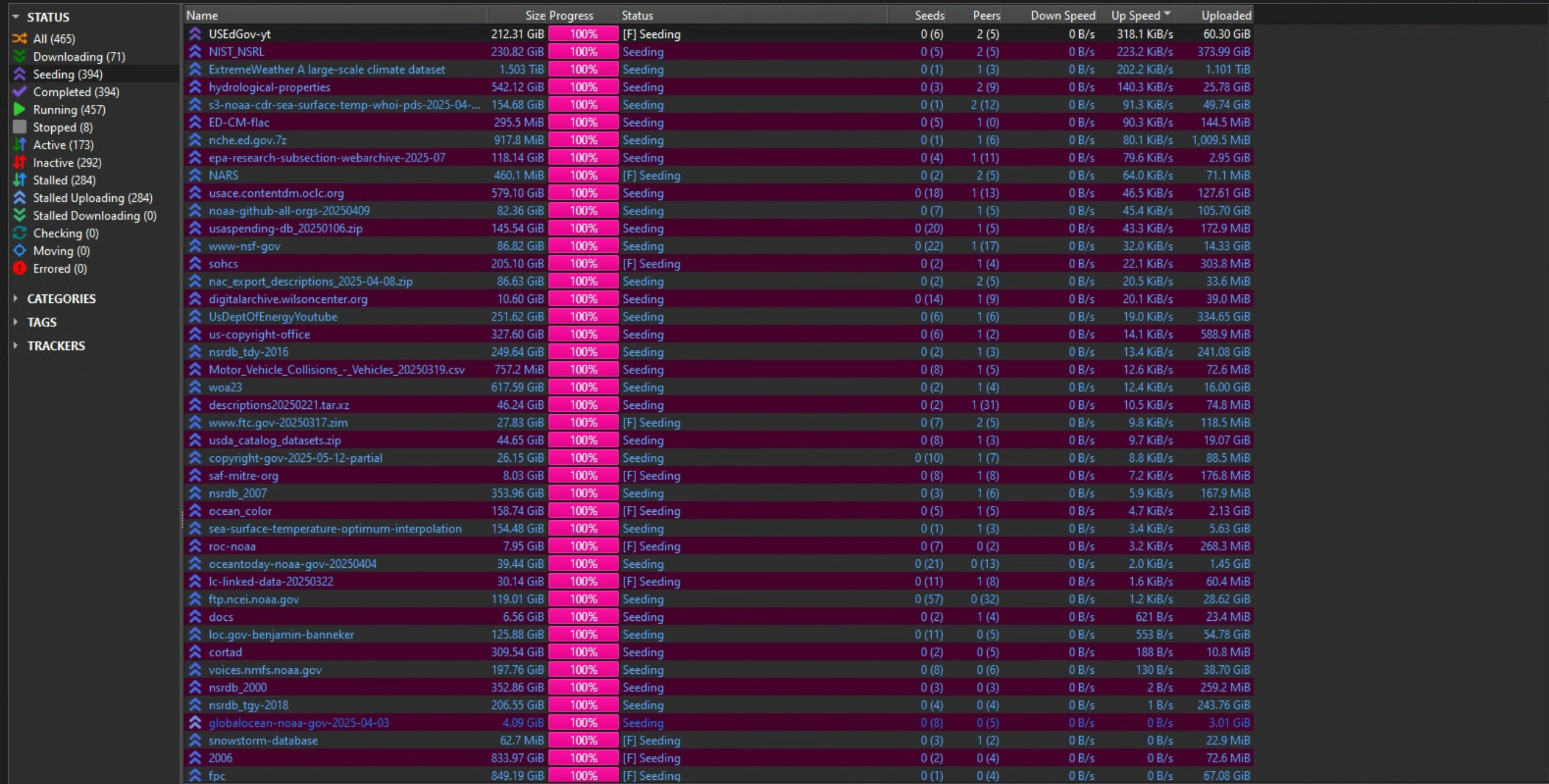Click the Downloading filter green arrow icon
This screenshot has height=784, width=1549.
[19, 56]
